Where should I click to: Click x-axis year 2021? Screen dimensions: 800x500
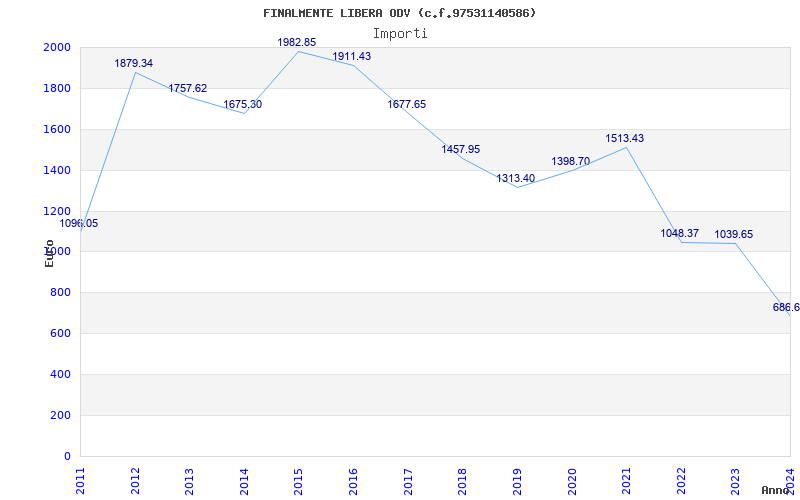coord(627,481)
